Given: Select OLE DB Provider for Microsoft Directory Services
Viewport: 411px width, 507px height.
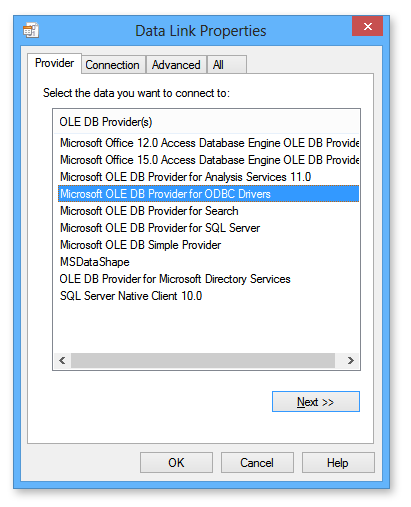Looking at the screenshot, I should coord(209,279).
